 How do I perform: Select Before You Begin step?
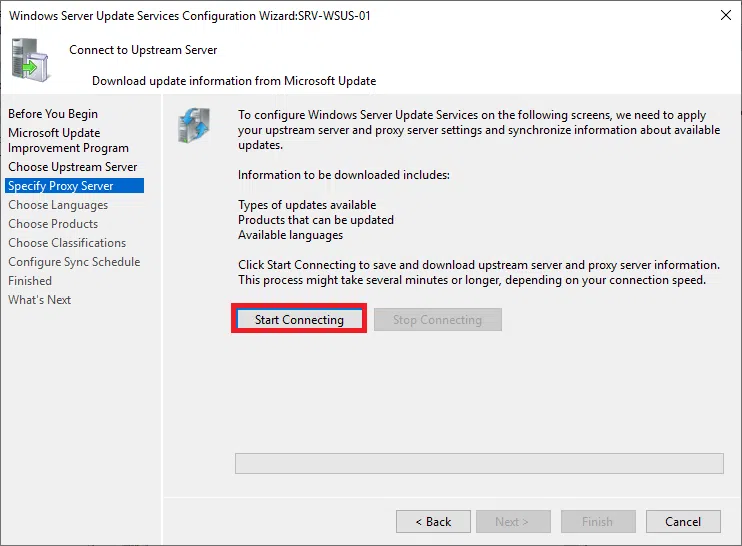53,114
